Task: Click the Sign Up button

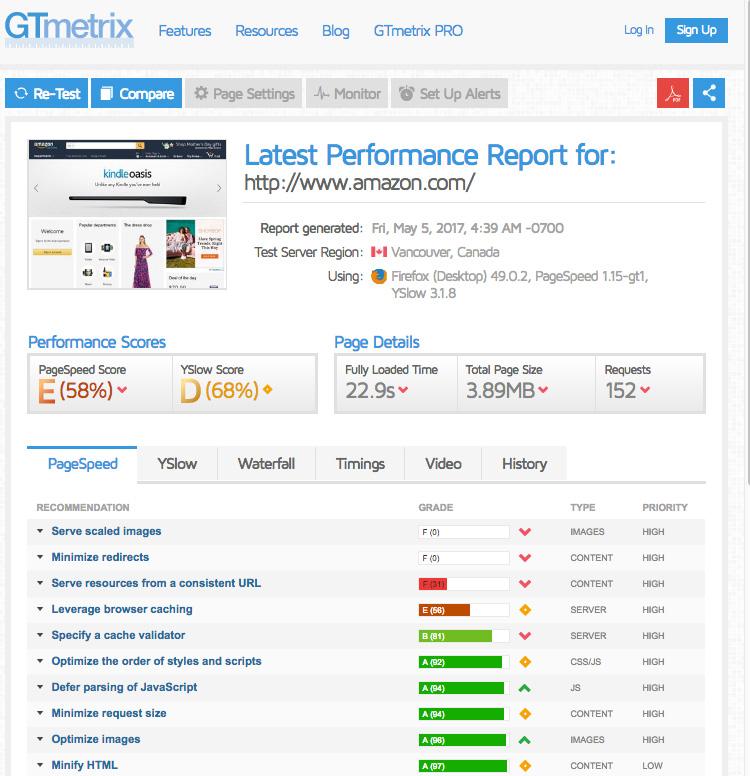Action: coord(696,30)
